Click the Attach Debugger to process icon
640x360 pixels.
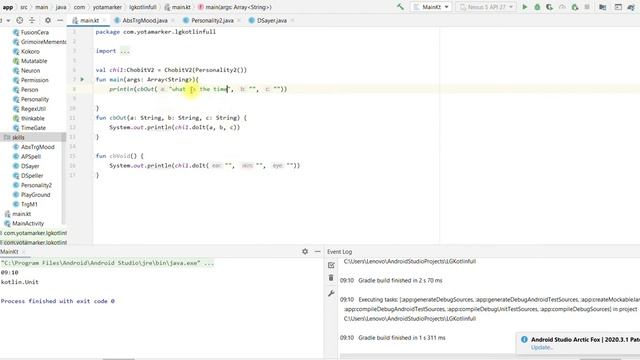[575, 7]
